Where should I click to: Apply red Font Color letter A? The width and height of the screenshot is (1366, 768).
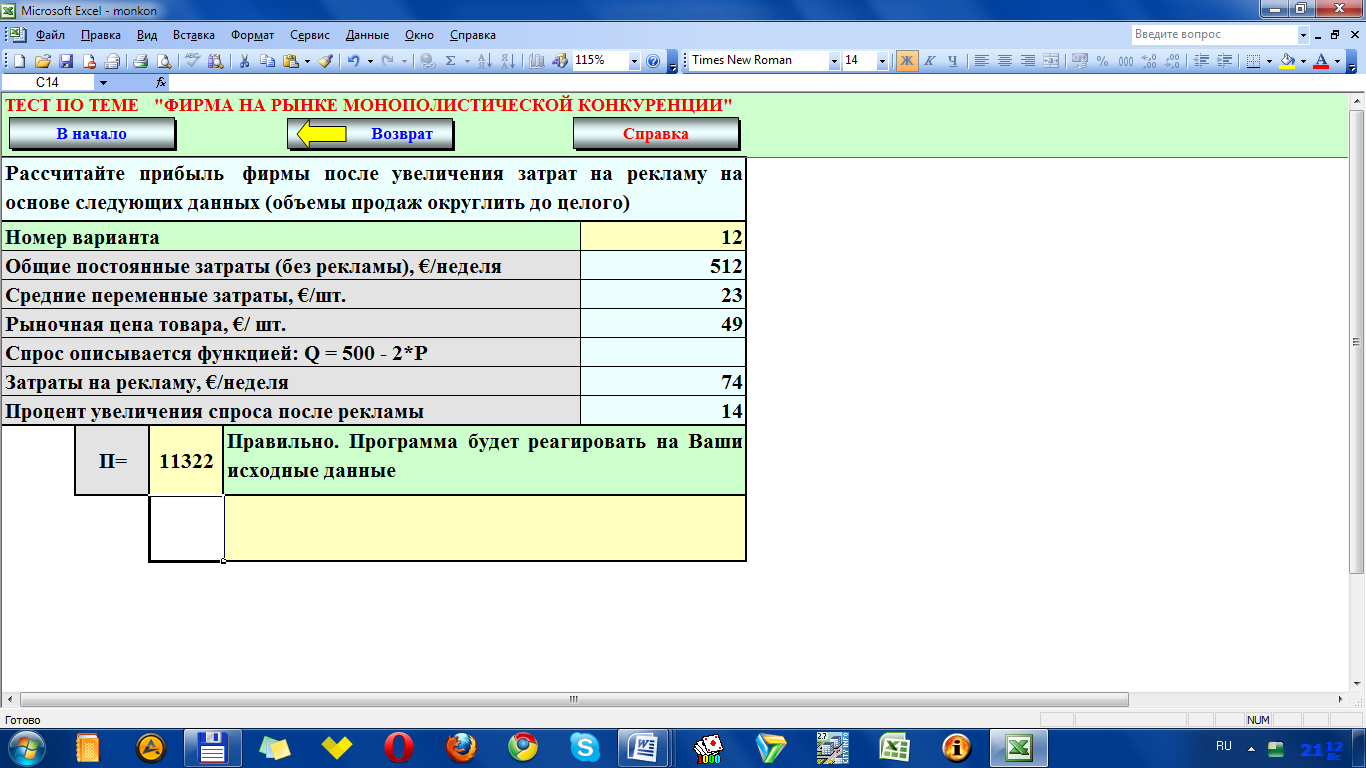click(1321, 61)
